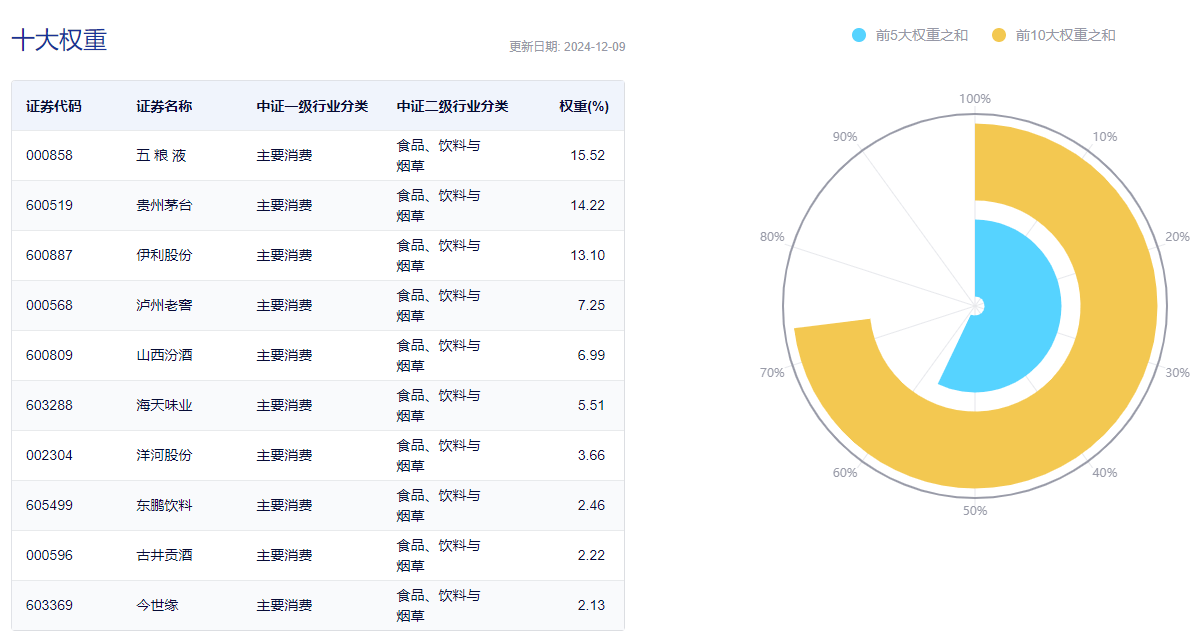The height and width of the screenshot is (639, 1199).
Task: Click weight value 2.46
Action: click(591, 505)
